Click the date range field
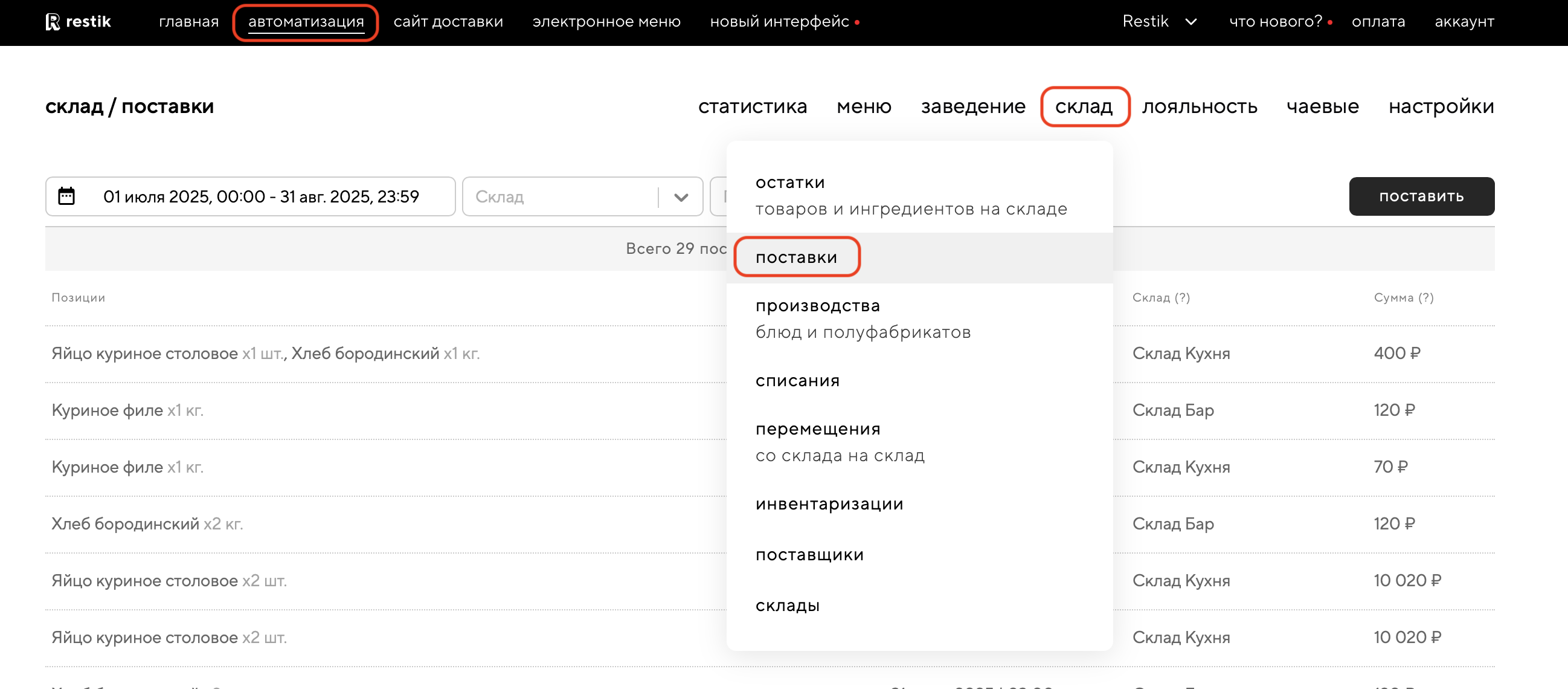The width and height of the screenshot is (1568, 689). click(260, 196)
